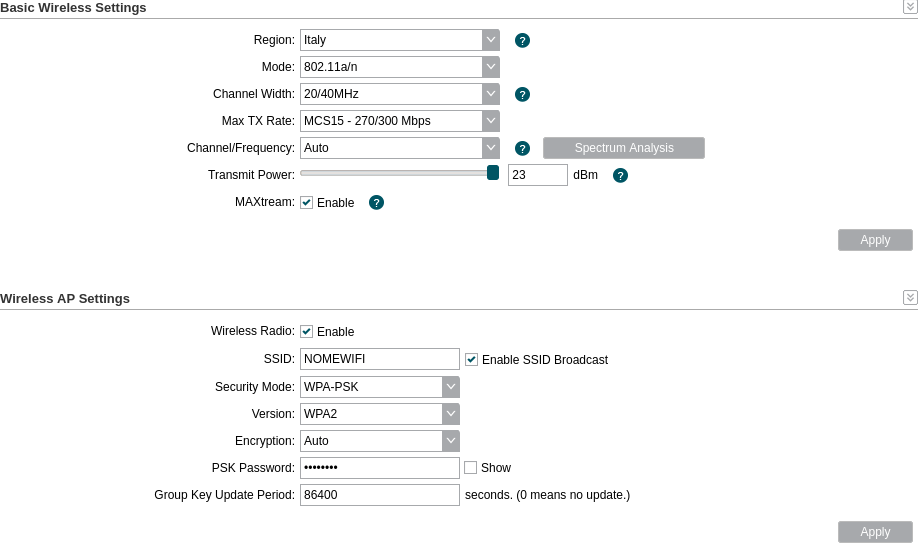918x553 pixels.
Task: Click the 'seconds. (0 means no update.)' text
Action: [547, 495]
